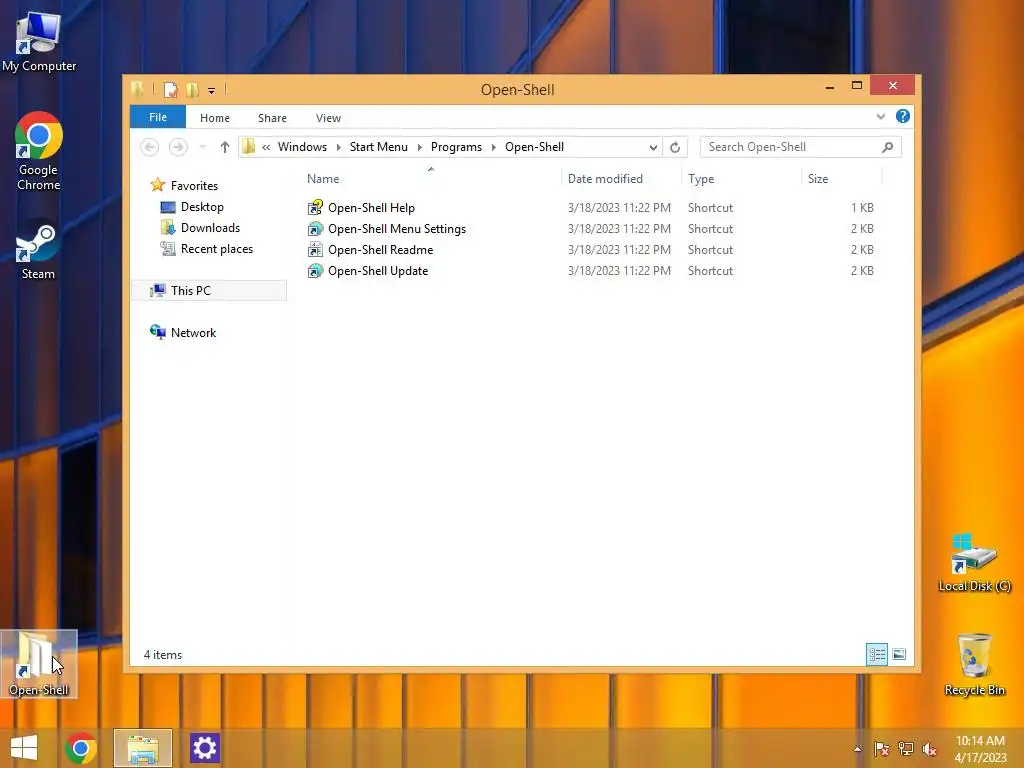The height and width of the screenshot is (768, 1024).
Task: Click network tray icon
Action: pyautogui.click(x=906, y=749)
